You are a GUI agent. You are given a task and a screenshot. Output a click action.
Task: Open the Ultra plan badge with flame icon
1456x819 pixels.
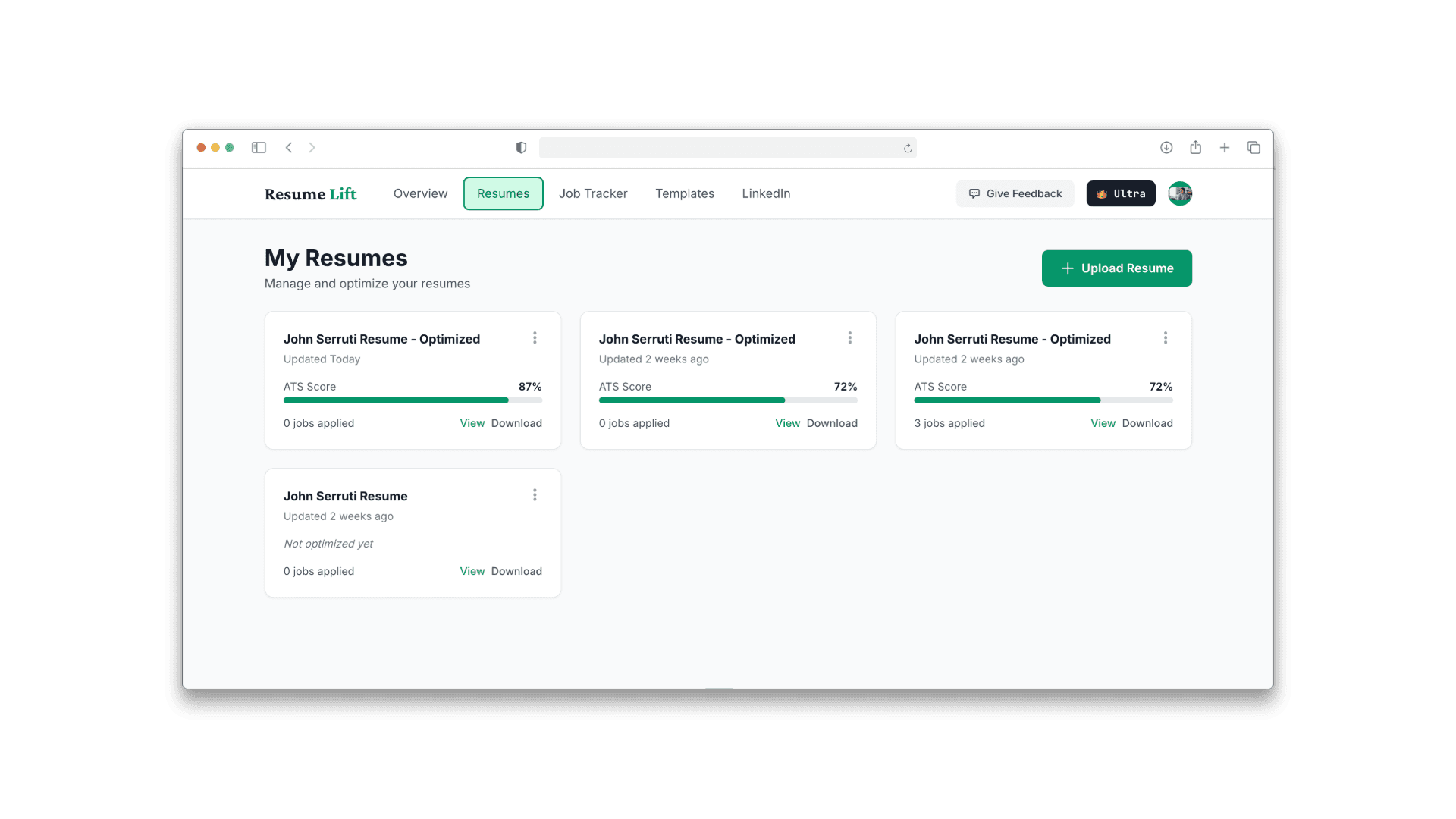tap(1121, 193)
